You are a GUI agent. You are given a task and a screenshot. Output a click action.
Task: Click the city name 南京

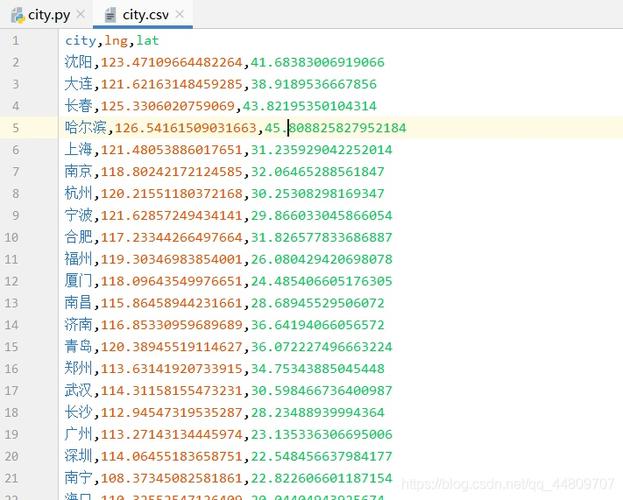tap(79, 171)
